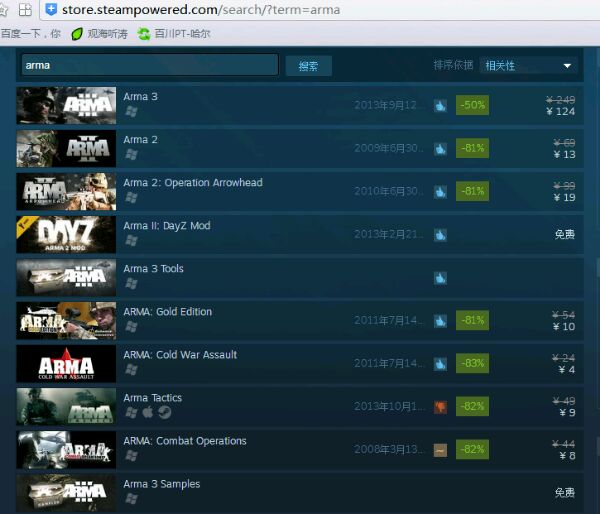This screenshot has height=514, width=600.
Task: Click the Arma 2 cover thumbnail
Action: 66,148
